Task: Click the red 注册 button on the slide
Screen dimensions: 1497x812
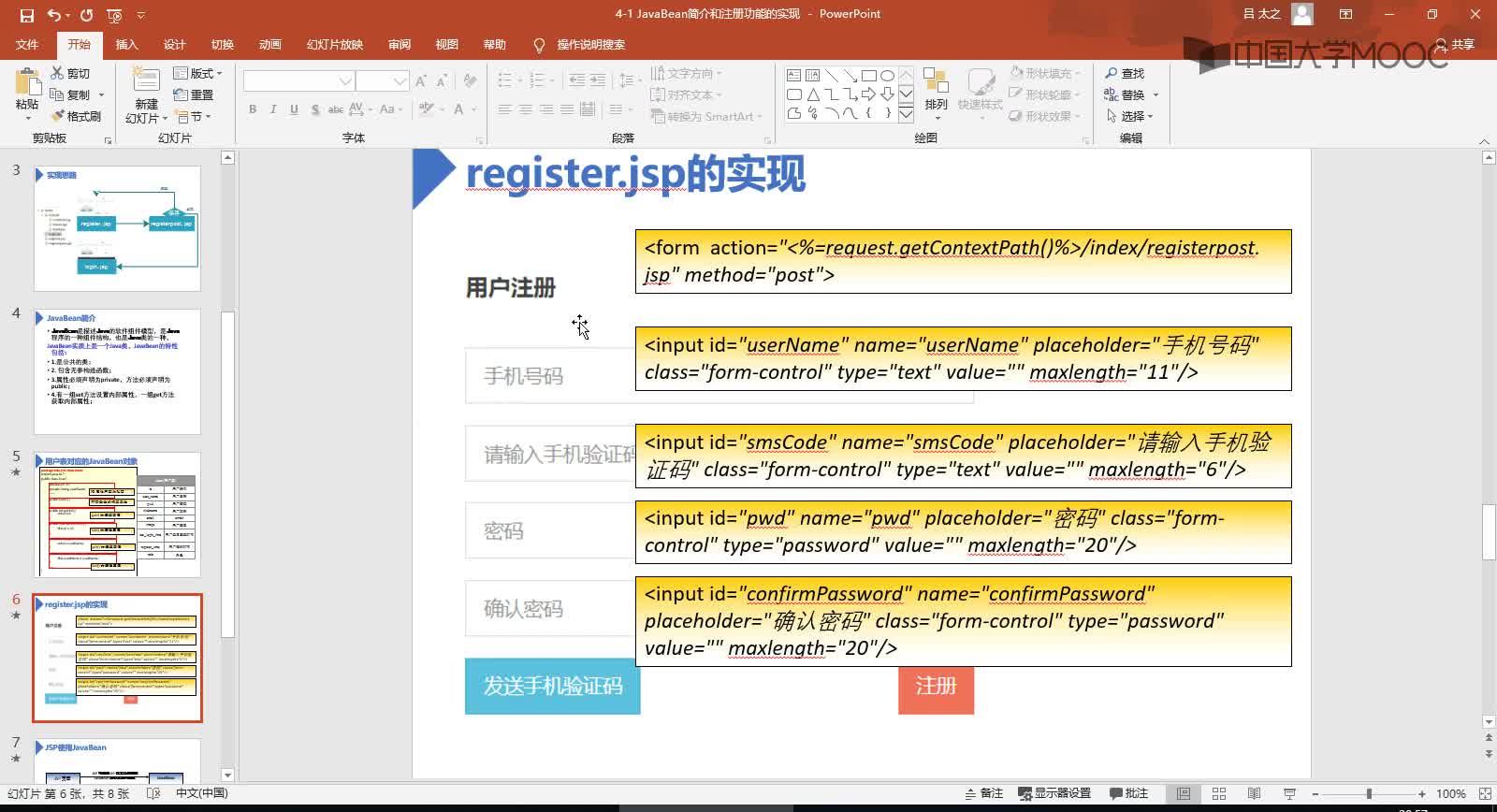Action: (x=936, y=690)
